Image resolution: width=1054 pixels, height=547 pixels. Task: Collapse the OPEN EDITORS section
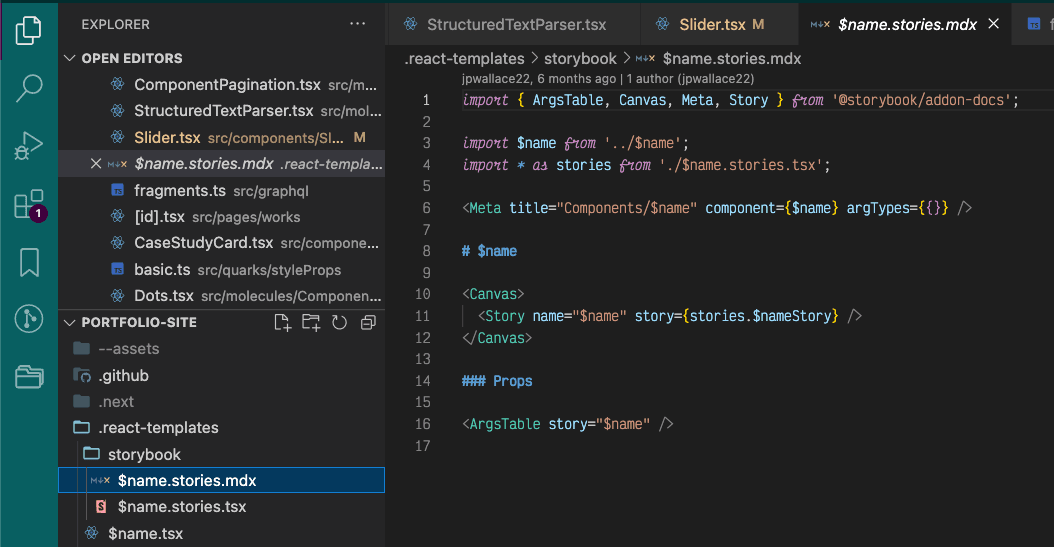coord(70,58)
